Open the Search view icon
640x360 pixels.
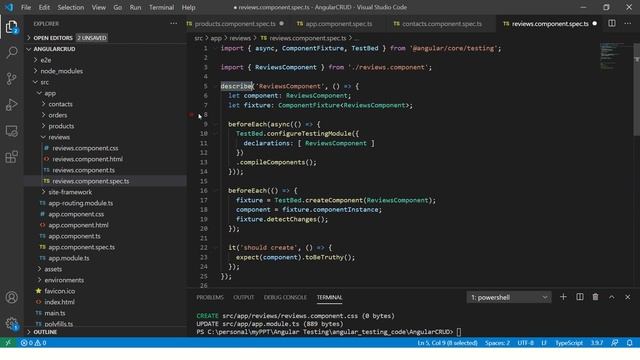[11, 52]
